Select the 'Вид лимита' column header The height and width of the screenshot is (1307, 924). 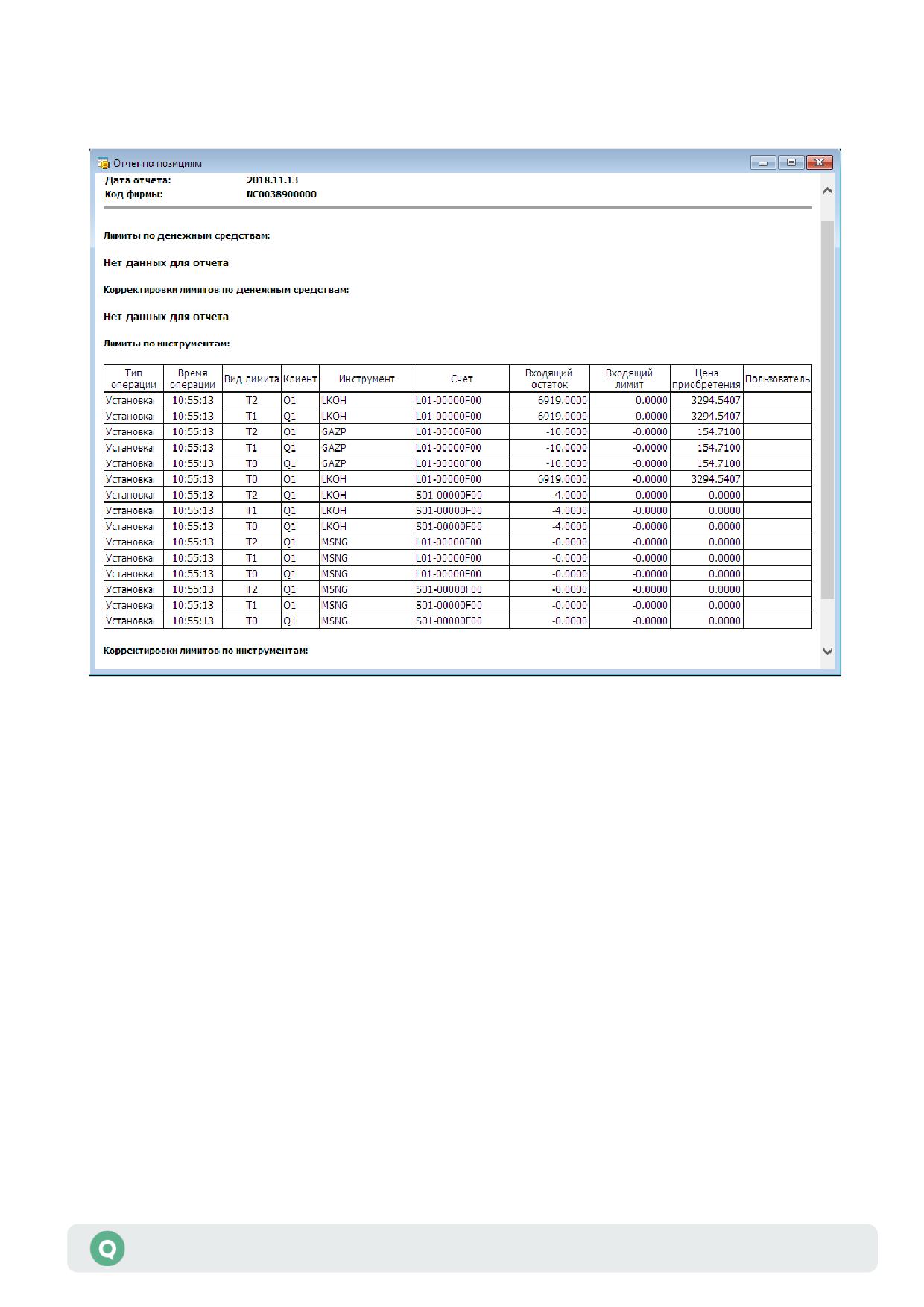click(x=251, y=379)
